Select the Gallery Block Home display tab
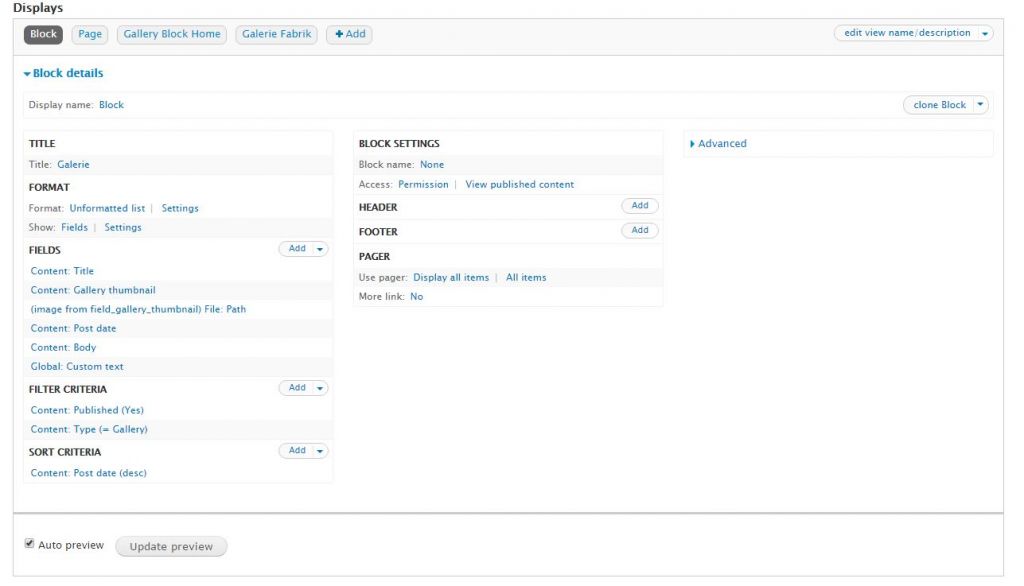The image size is (1024, 586). [x=172, y=34]
